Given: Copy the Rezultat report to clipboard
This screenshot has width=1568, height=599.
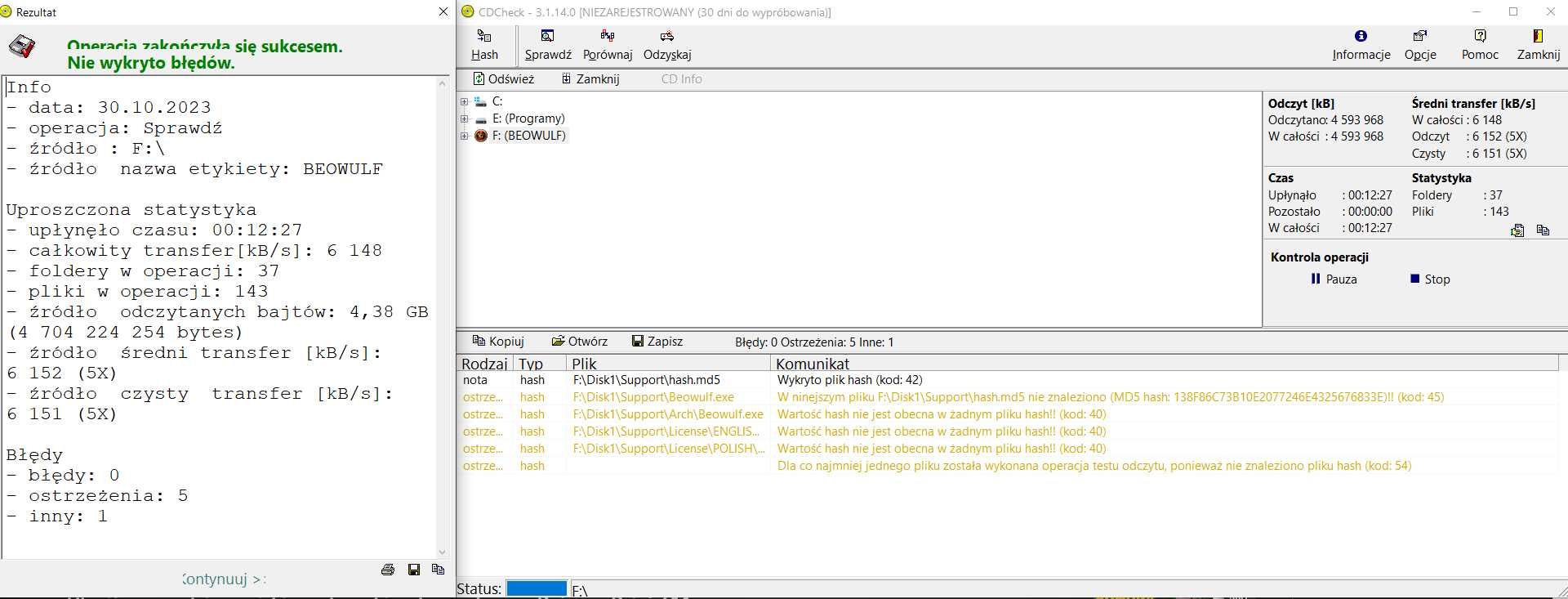Looking at the screenshot, I should (439, 570).
